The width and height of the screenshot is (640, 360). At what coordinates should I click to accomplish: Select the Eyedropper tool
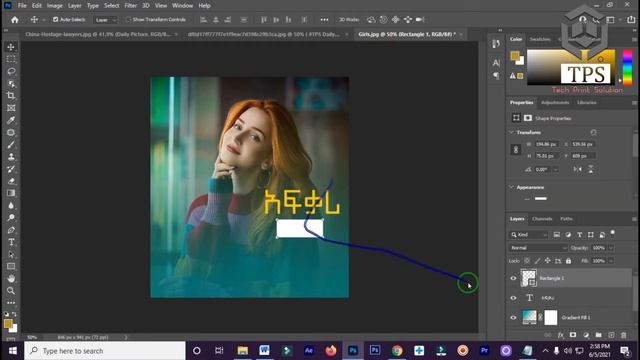(x=11, y=120)
